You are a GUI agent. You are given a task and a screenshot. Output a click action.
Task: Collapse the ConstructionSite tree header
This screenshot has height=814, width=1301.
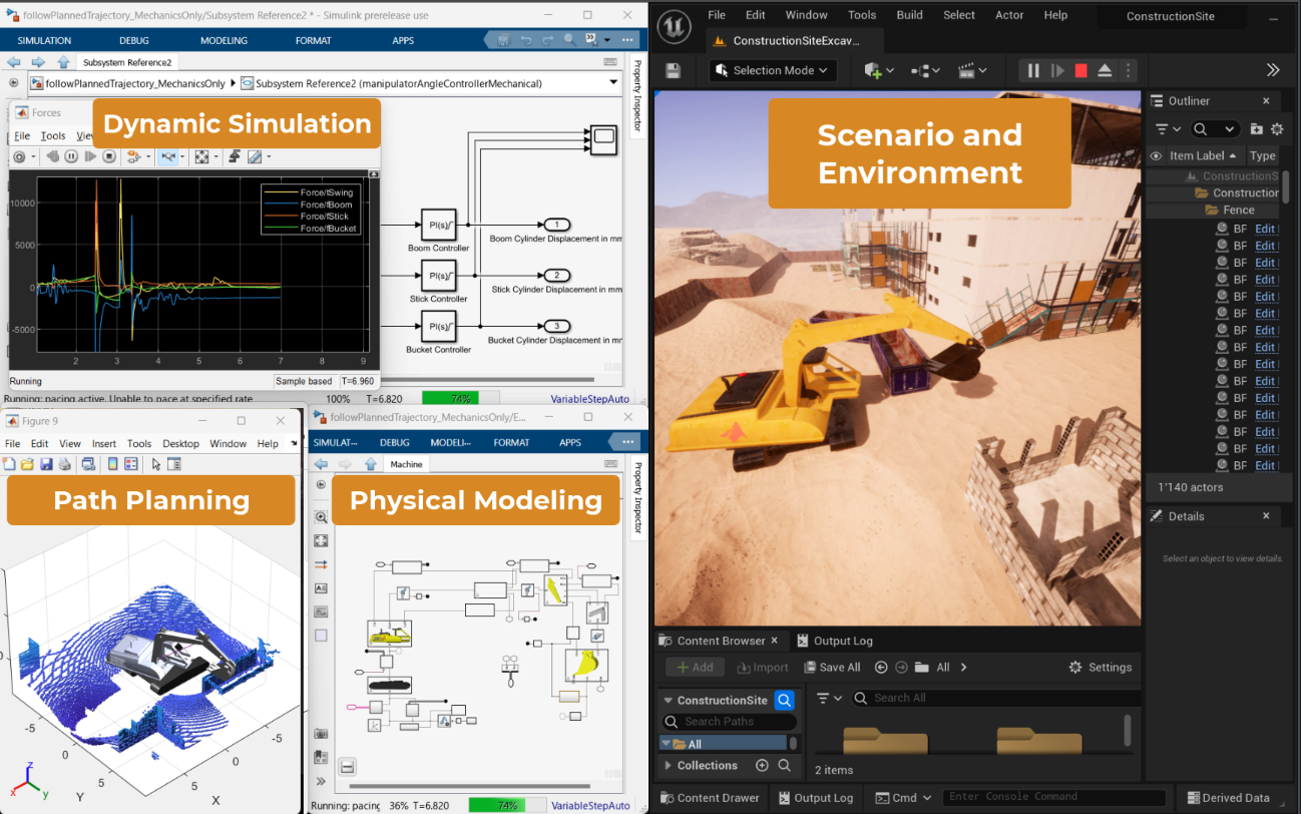click(669, 700)
